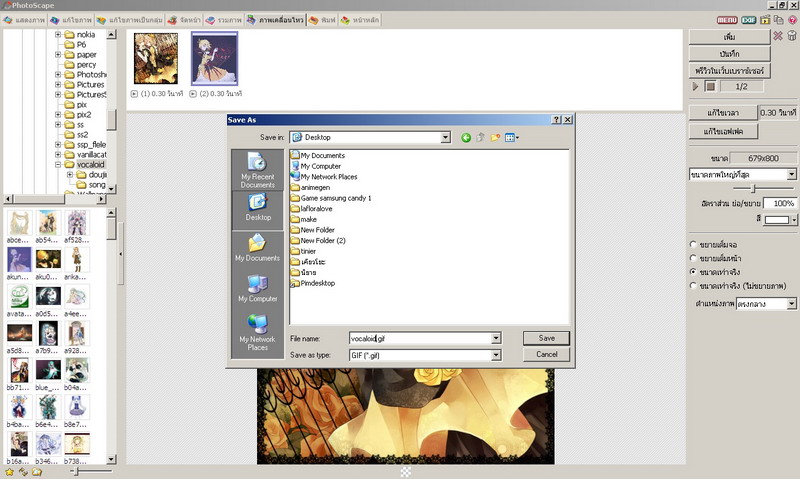The height and width of the screenshot is (479, 800).
Task: Open the Save in dropdown
Action: [445, 137]
